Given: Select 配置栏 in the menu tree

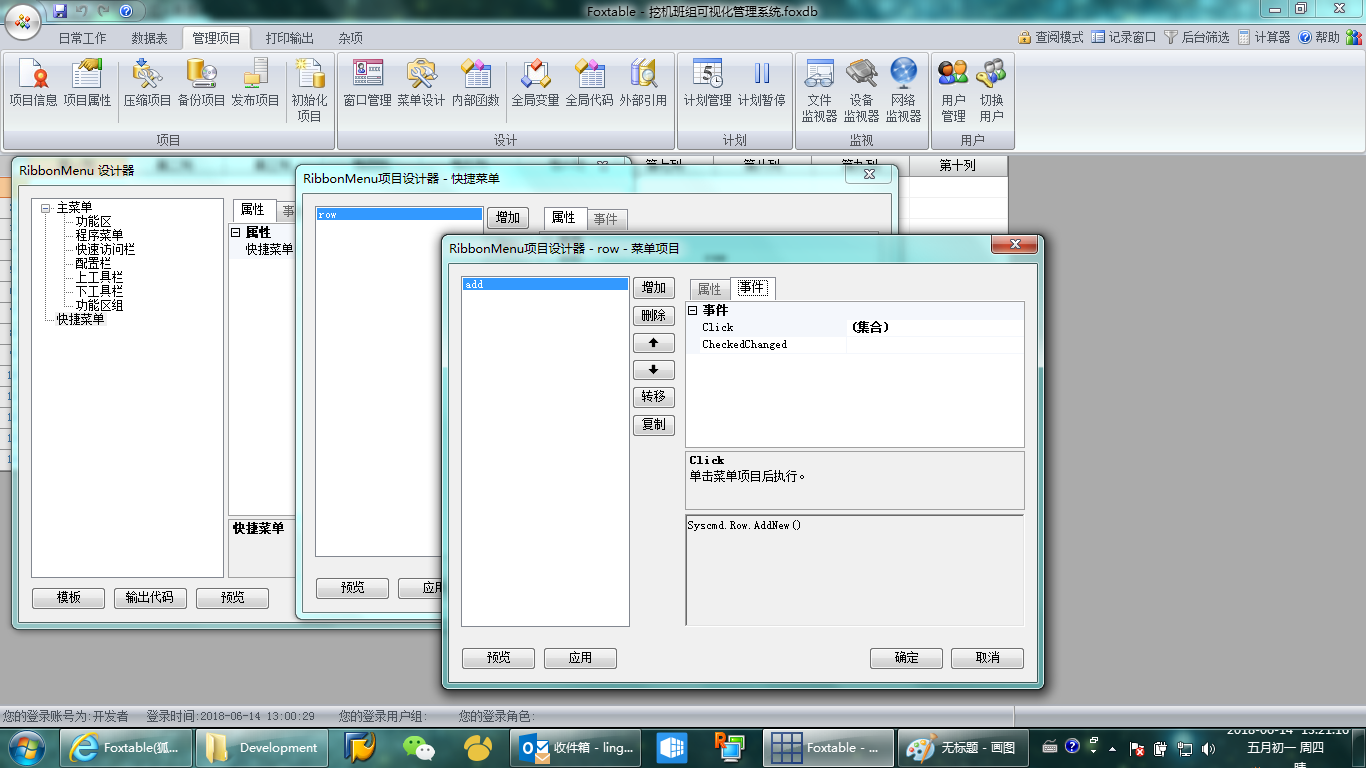Looking at the screenshot, I should click(94, 263).
